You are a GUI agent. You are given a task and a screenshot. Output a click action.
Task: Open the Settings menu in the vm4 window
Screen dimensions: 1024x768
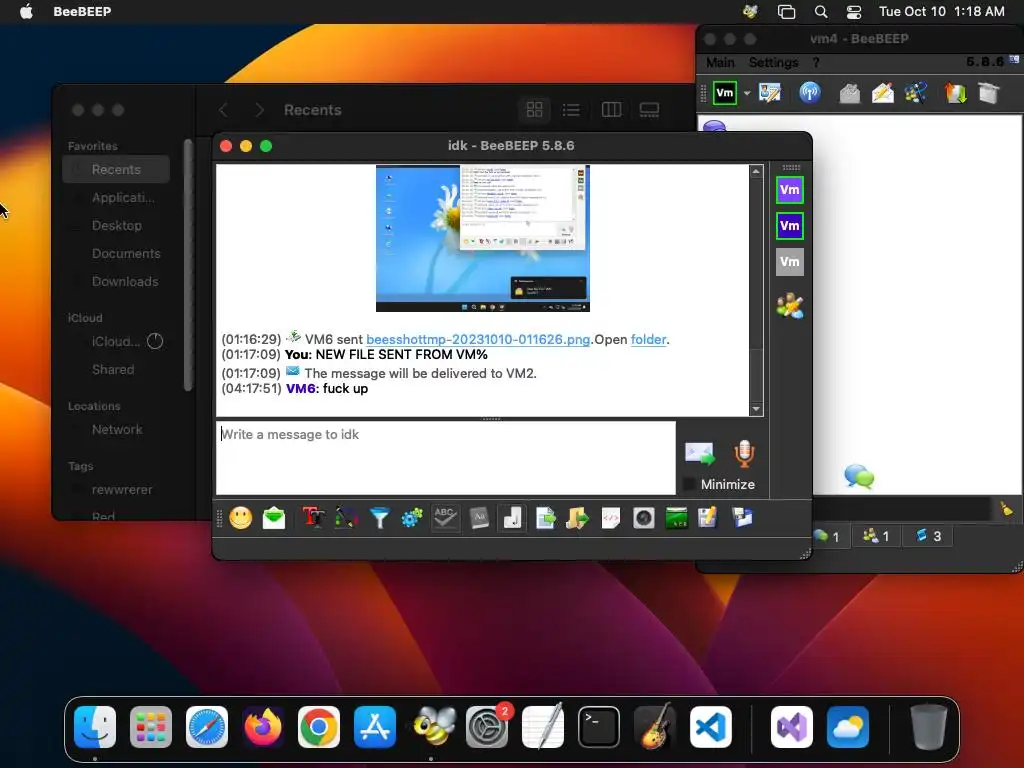click(773, 63)
